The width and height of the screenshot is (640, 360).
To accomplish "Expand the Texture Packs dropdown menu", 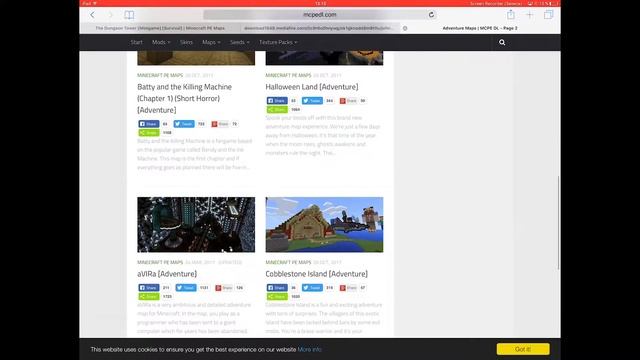I will 278,42.
